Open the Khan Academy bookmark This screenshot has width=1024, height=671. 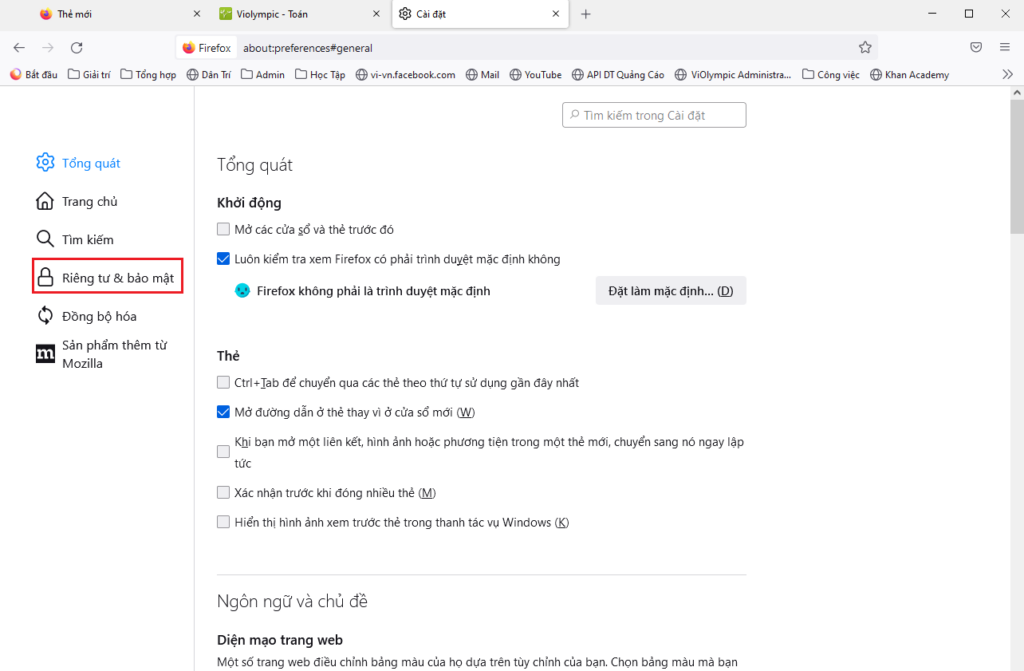(x=910, y=74)
